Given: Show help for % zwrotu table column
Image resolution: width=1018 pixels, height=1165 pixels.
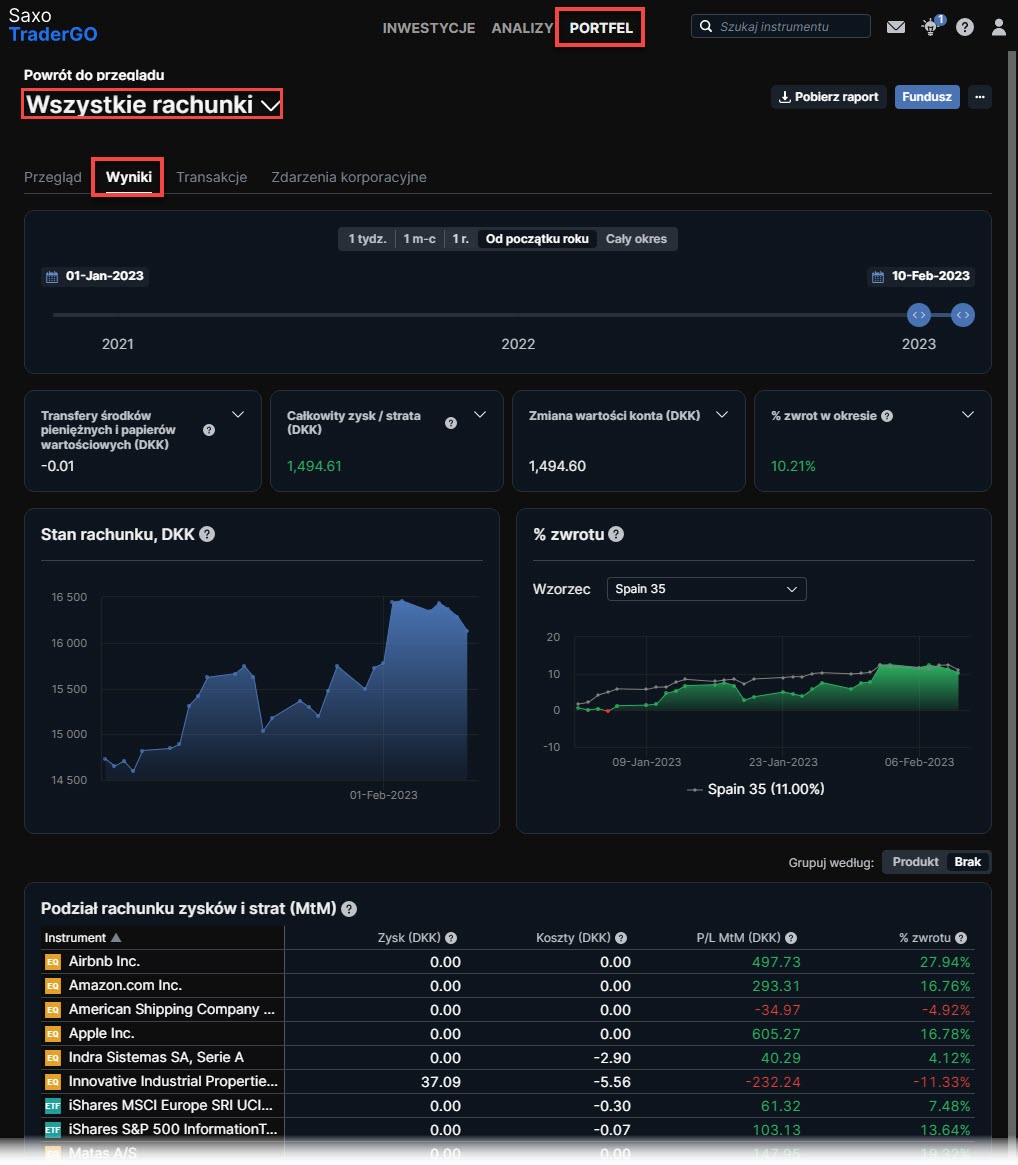Looking at the screenshot, I should (x=961, y=938).
